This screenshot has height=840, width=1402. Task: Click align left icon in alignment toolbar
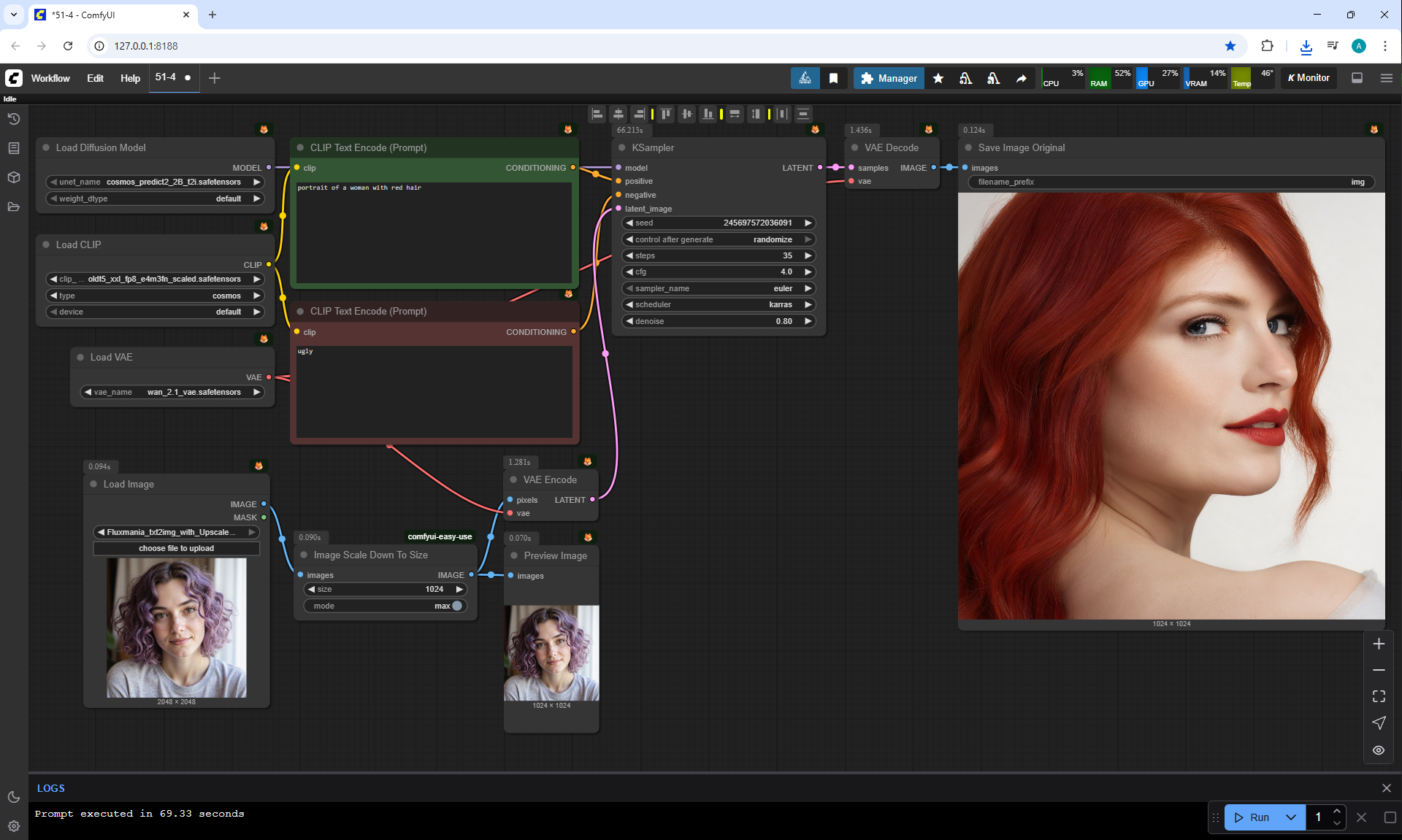(597, 114)
